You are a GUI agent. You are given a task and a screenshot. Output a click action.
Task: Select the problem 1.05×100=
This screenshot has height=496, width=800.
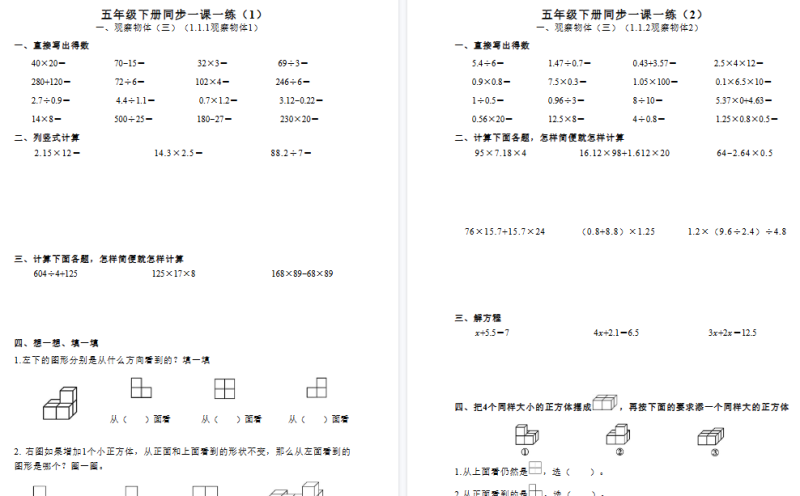(655, 82)
